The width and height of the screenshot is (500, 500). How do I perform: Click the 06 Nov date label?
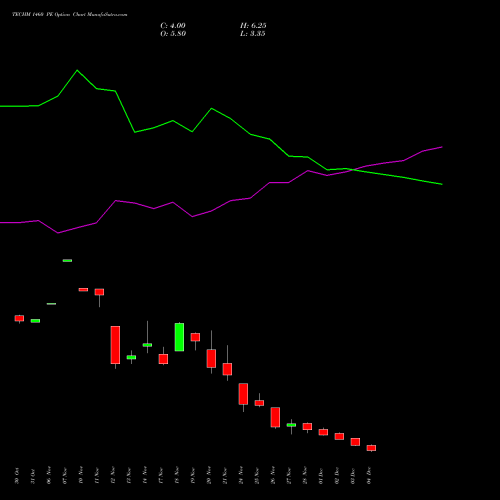tap(49, 475)
